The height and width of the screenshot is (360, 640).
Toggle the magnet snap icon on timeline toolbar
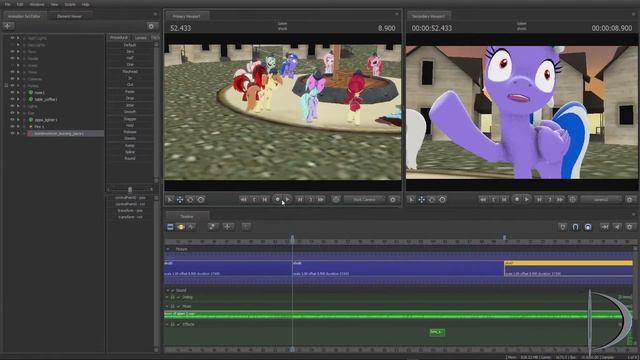click(x=575, y=227)
